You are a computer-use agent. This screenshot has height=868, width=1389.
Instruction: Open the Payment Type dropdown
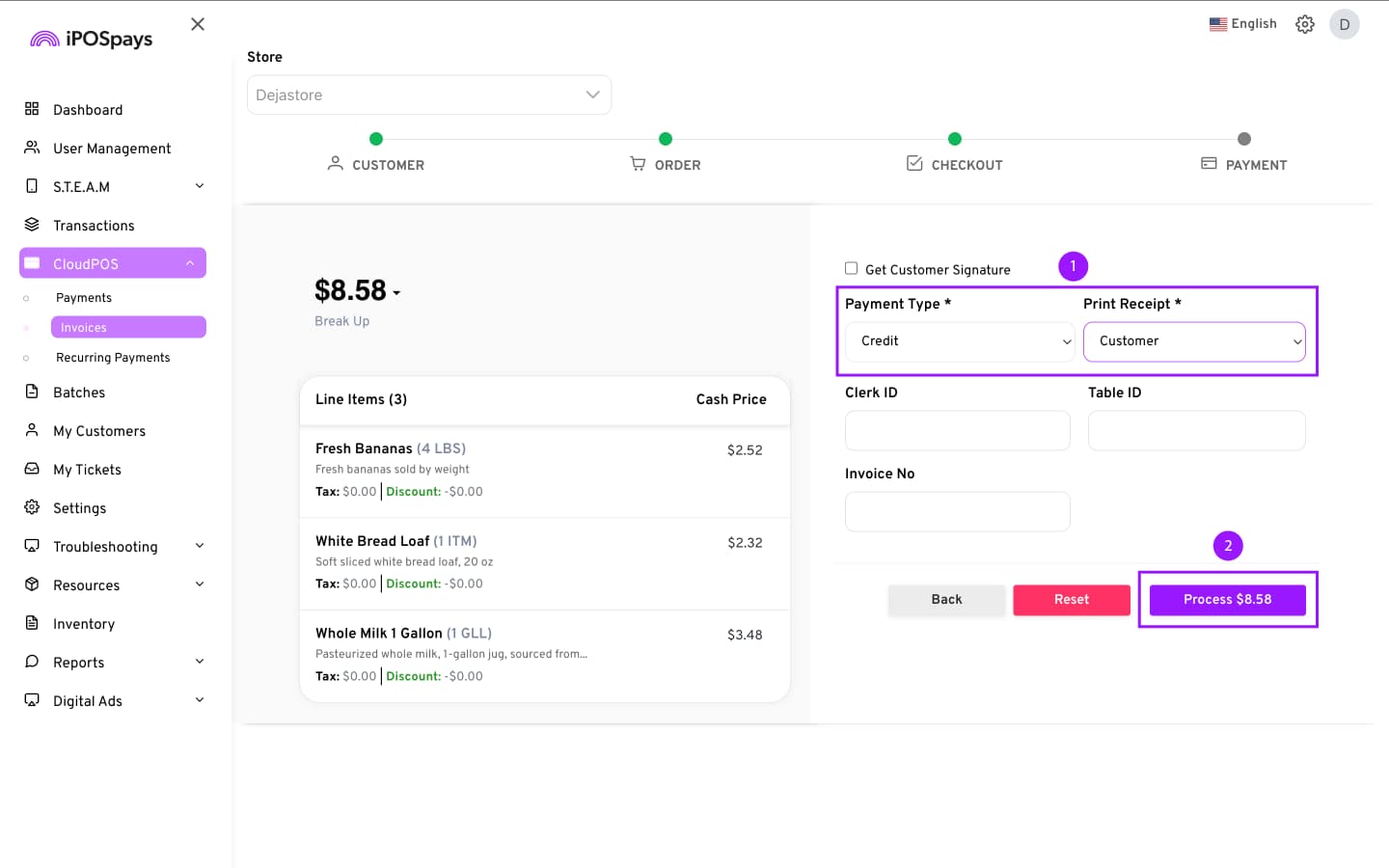[960, 341]
